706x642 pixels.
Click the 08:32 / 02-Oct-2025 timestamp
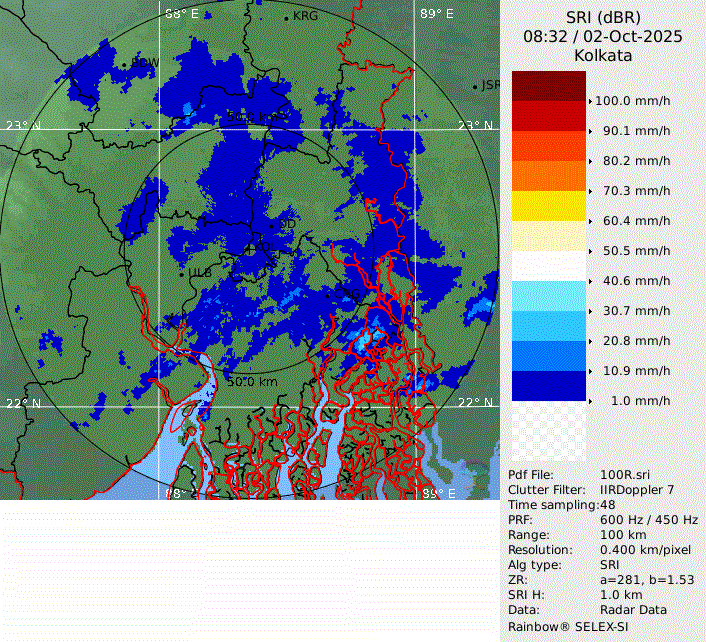(603, 36)
